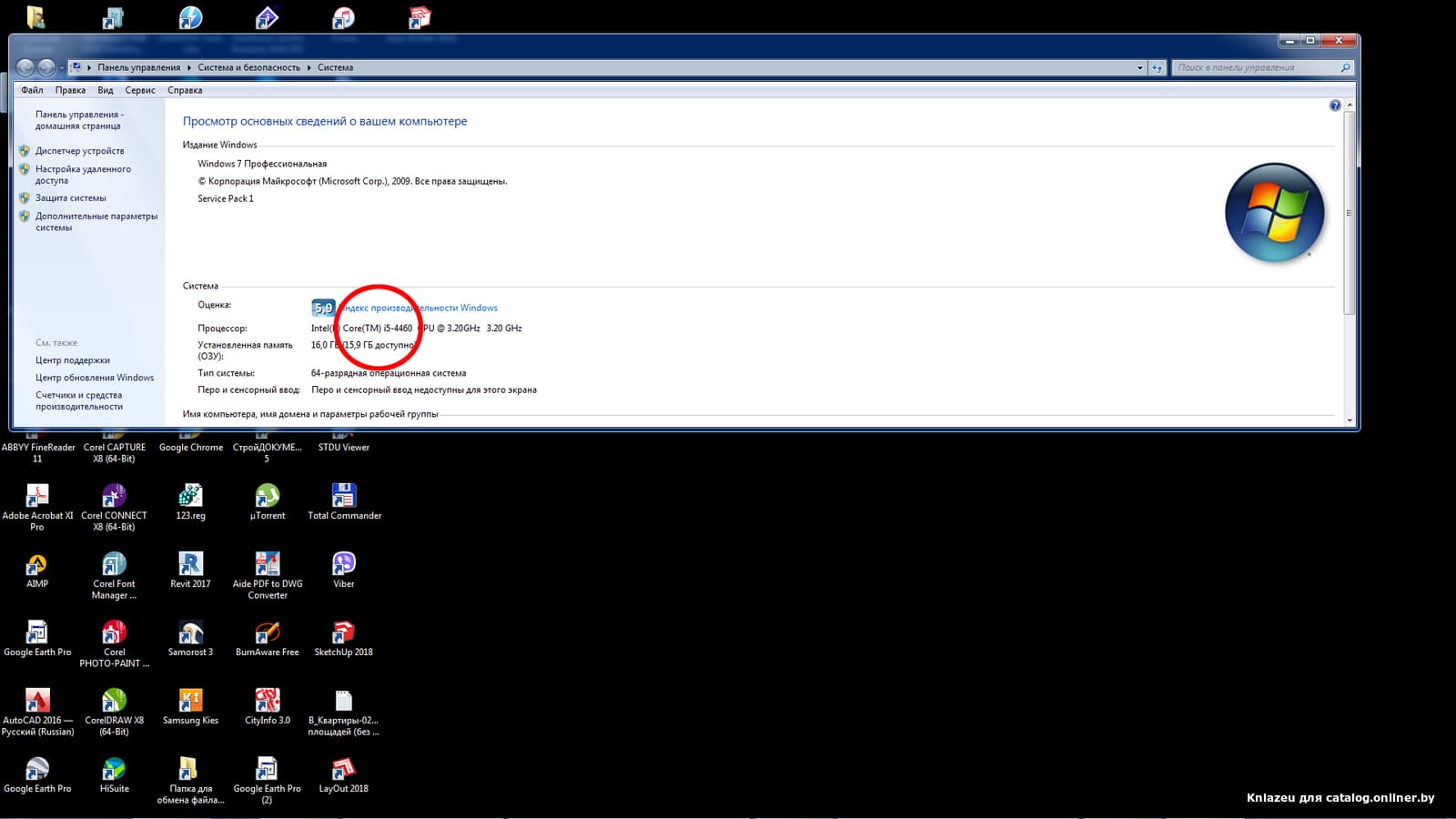Open BurnAware Free shortcut
Screen dimensions: 1456x819
267,638
